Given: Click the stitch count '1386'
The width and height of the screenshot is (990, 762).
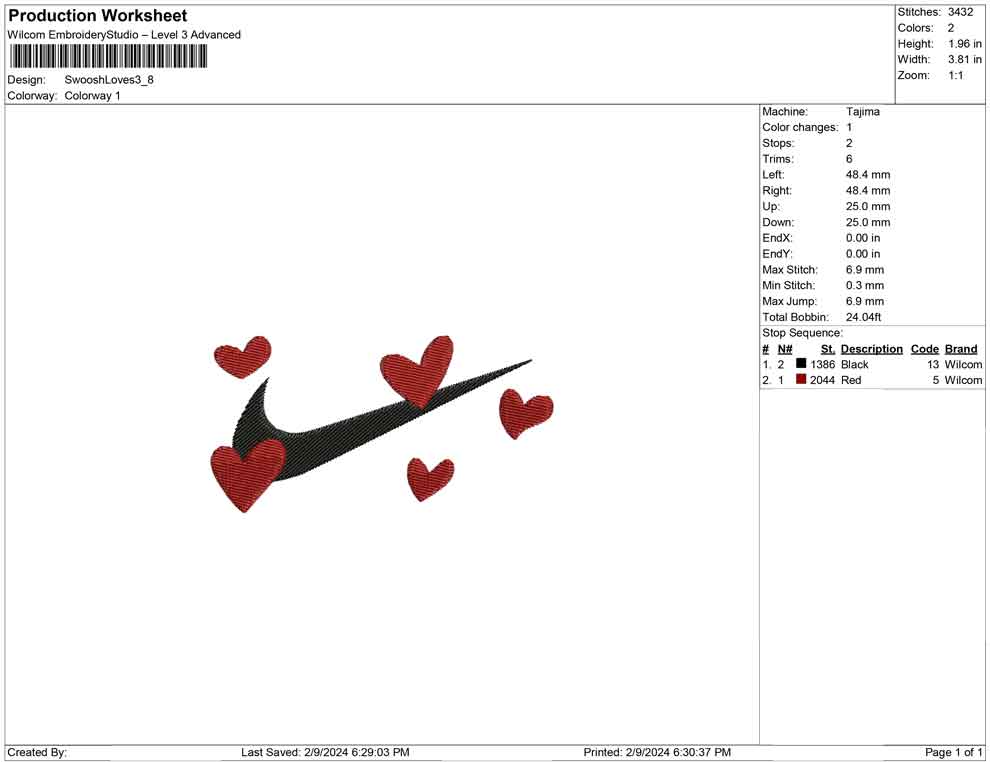Looking at the screenshot, I should tap(822, 364).
